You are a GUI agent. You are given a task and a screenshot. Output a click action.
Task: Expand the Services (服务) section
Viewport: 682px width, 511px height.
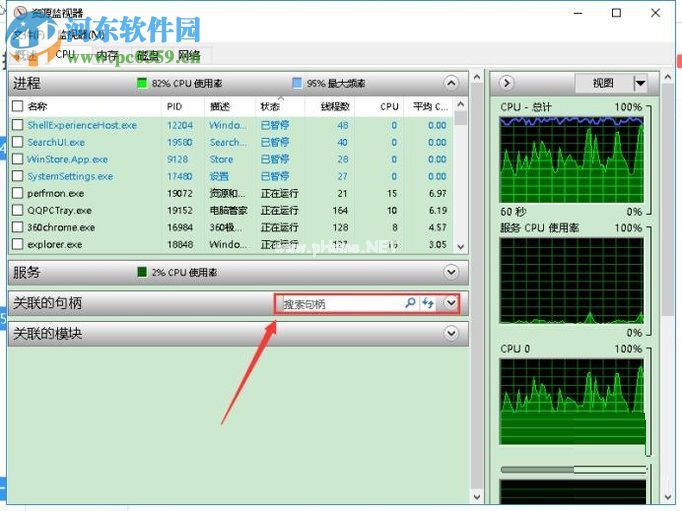[x=451, y=272]
